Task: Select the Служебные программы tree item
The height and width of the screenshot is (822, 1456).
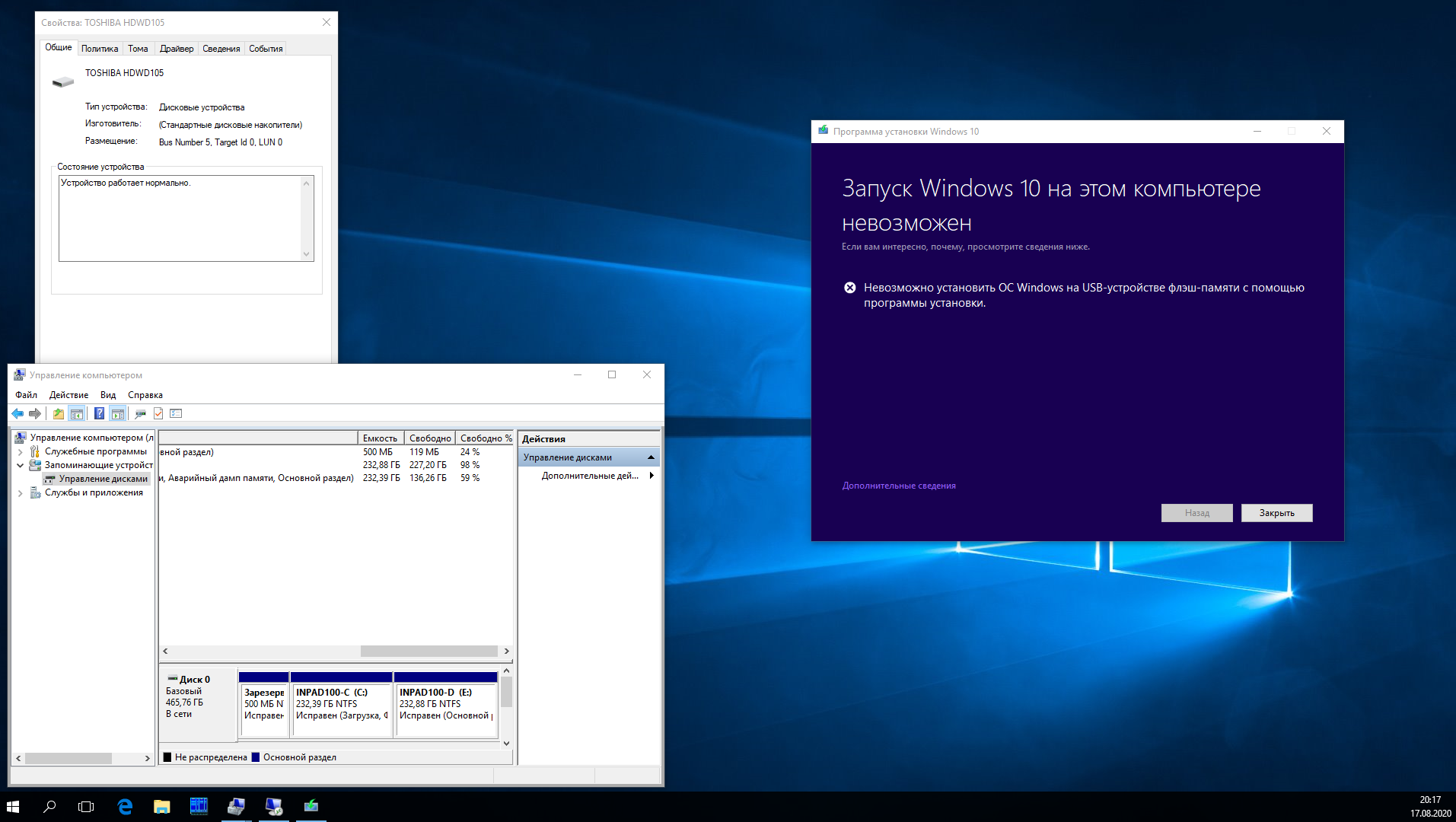Action: [x=95, y=451]
